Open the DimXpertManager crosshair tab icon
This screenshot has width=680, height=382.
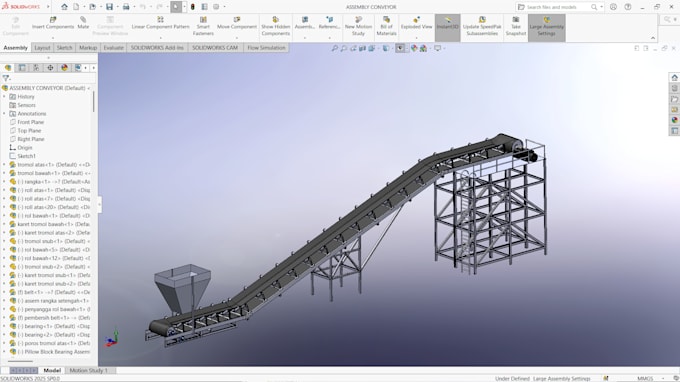(x=50, y=68)
